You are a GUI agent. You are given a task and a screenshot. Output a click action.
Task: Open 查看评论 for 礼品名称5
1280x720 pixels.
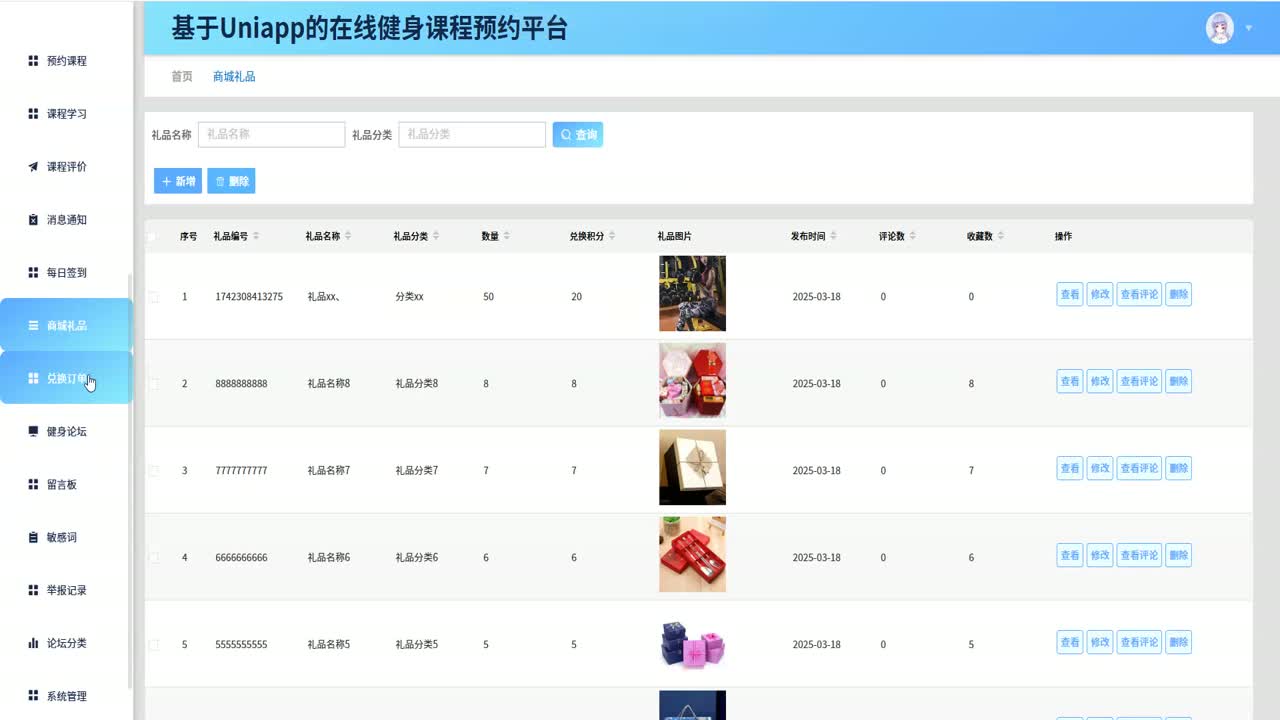1139,642
